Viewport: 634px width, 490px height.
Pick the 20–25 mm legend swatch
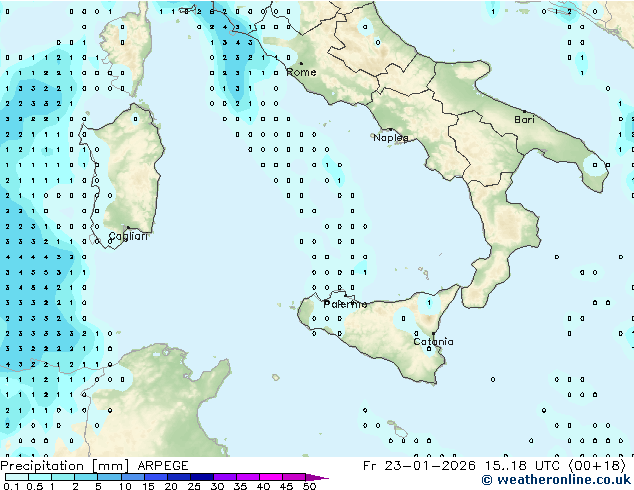click(179, 477)
